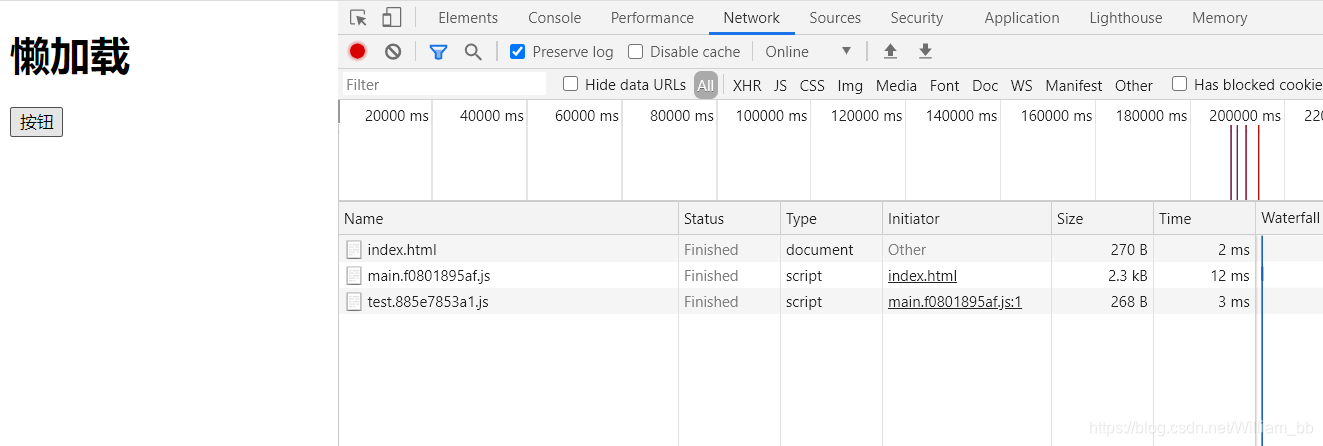Image resolution: width=1323 pixels, height=446 pixels.
Task: Click the Import HAR file upload icon
Action: [890, 52]
